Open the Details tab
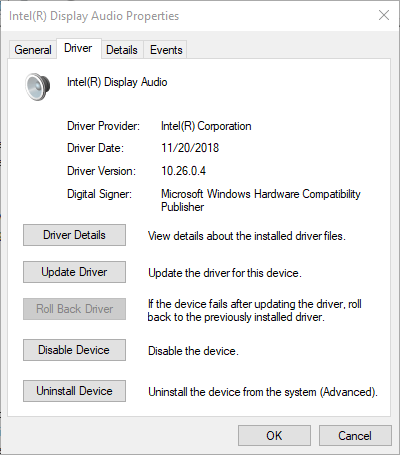This screenshot has height=455, width=400. tap(122, 50)
